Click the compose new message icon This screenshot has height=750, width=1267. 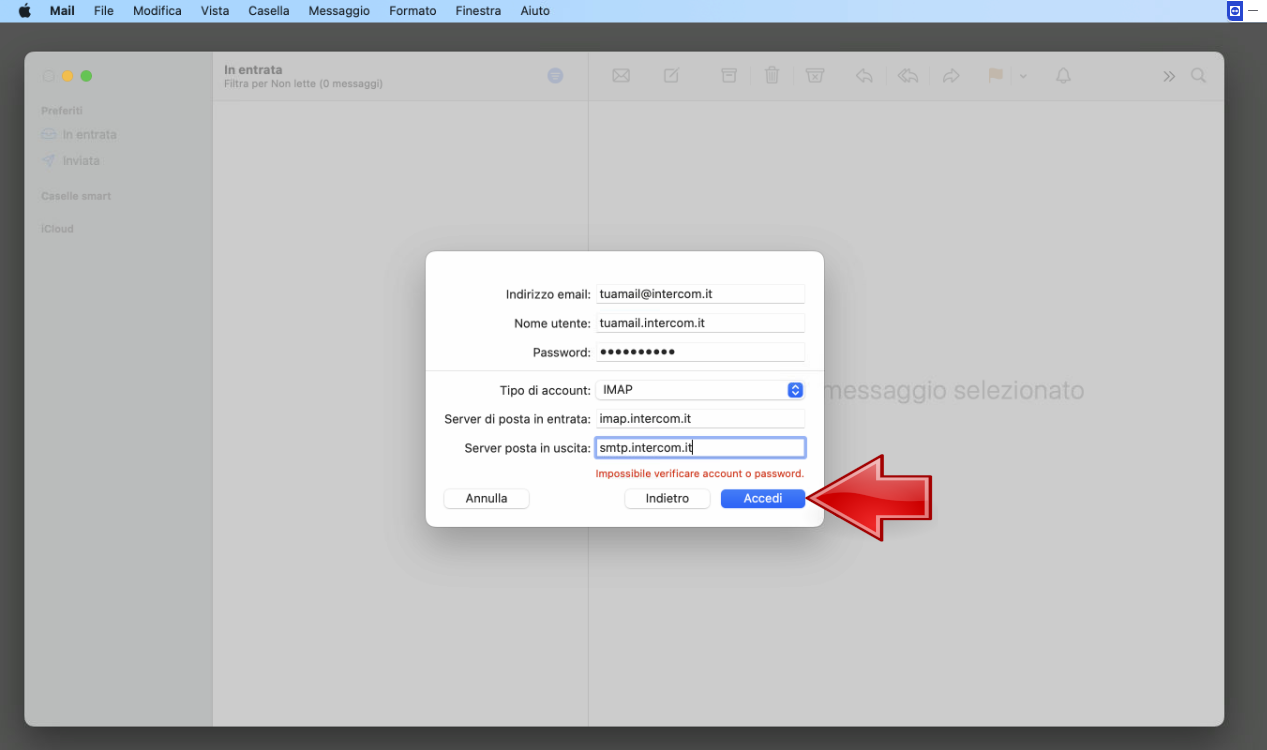pyautogui.click(x=671, y=76)
